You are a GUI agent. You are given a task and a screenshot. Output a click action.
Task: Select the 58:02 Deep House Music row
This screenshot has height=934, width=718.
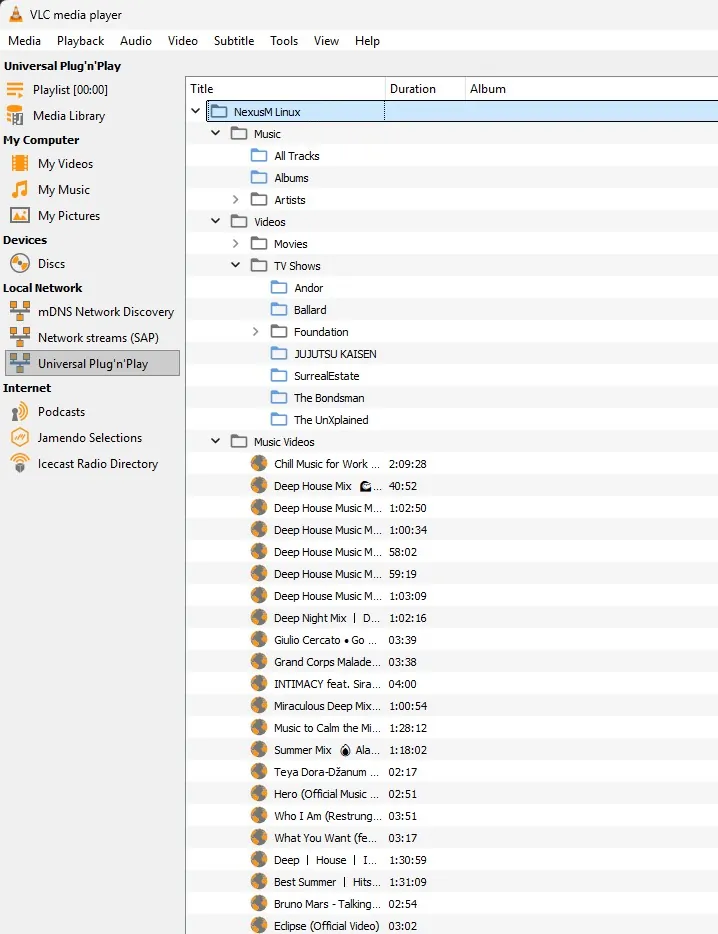452,552
